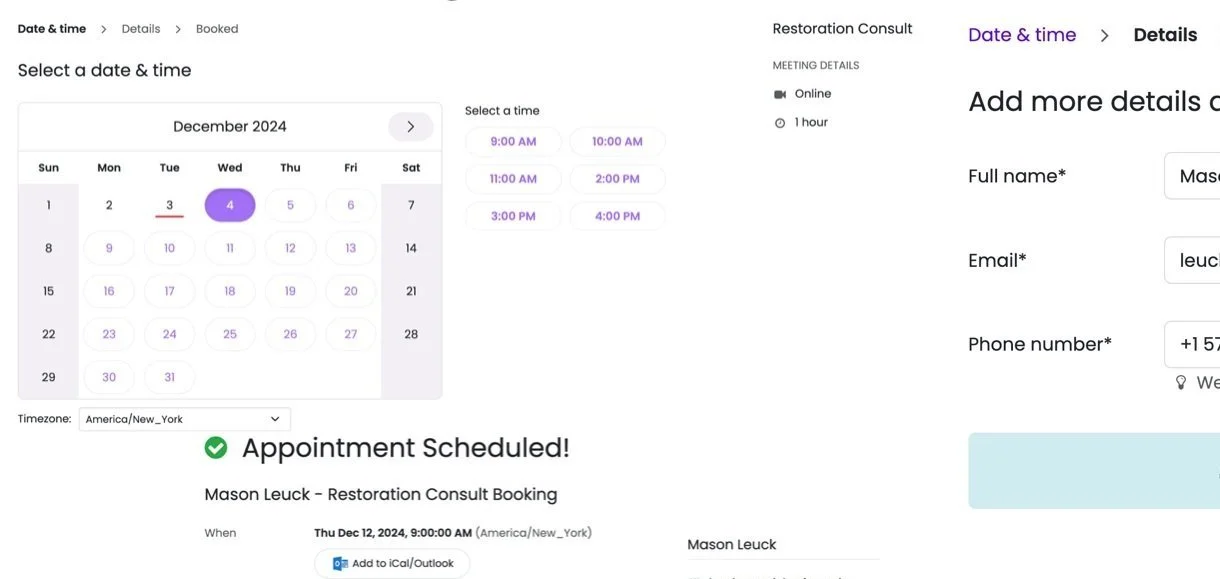The image size is (1220, 579).
Task: Click the Outlook icon beside Add to iCal/Outlook
Action: point(340,564)
